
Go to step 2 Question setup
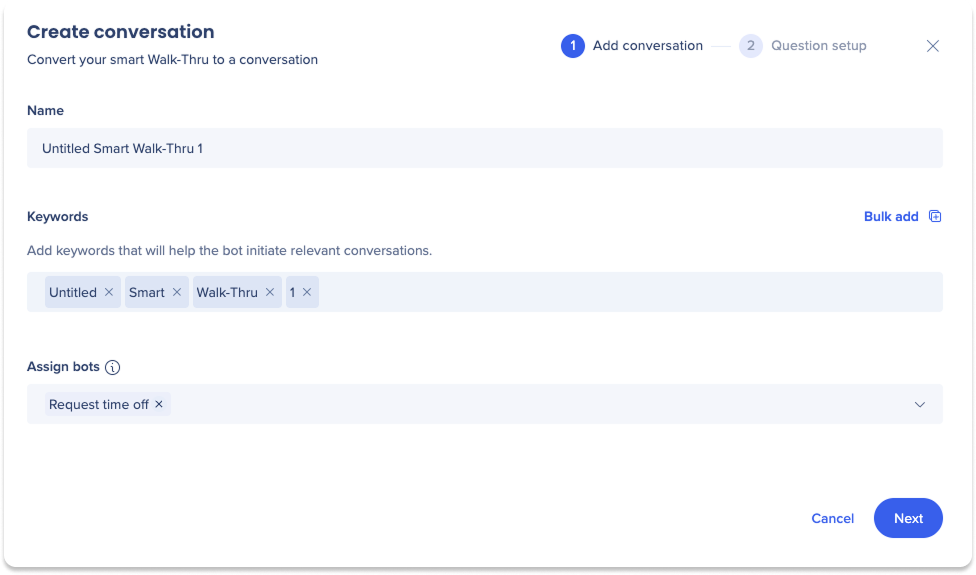click(x=803, y=46)
